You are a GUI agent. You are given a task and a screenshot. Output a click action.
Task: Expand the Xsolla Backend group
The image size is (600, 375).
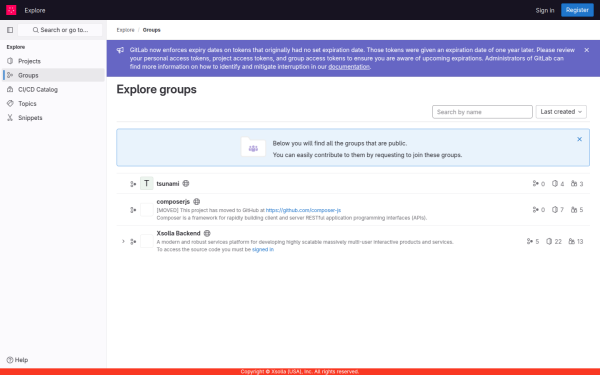123,241
